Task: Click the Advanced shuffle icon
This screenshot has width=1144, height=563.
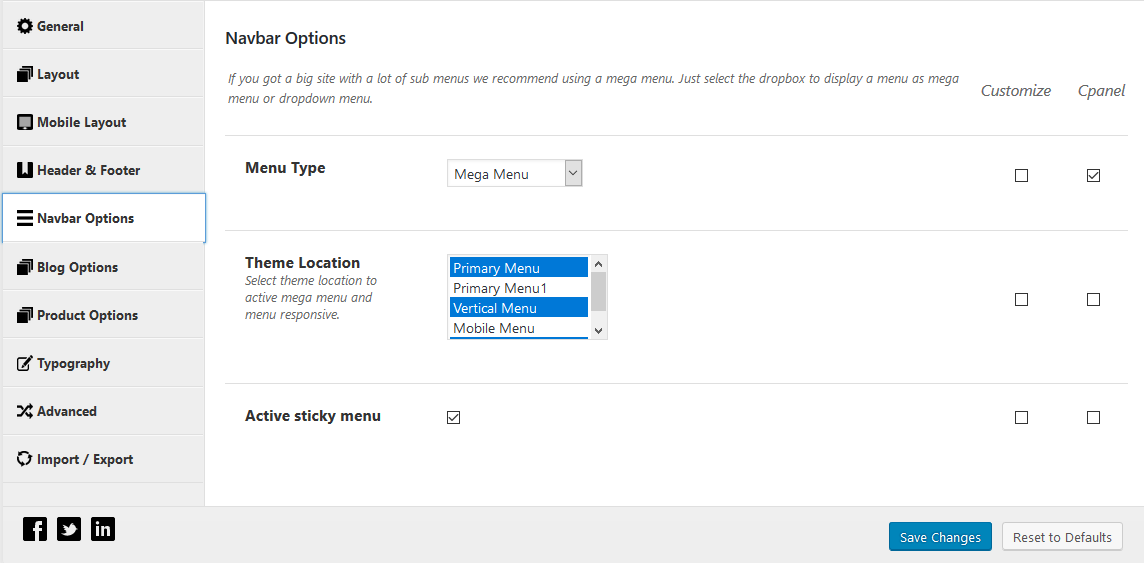Action: [x=25, y=411]
